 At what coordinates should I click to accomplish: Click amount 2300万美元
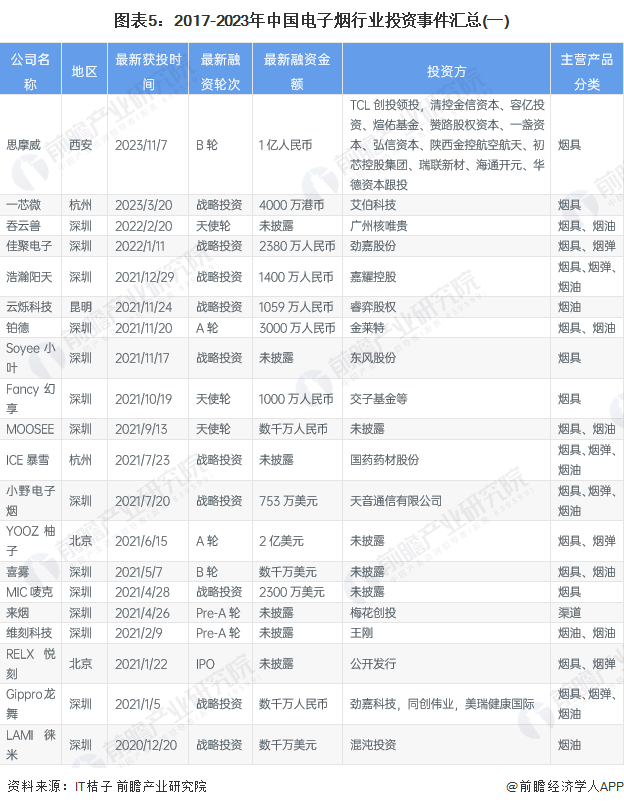[291, 592]
